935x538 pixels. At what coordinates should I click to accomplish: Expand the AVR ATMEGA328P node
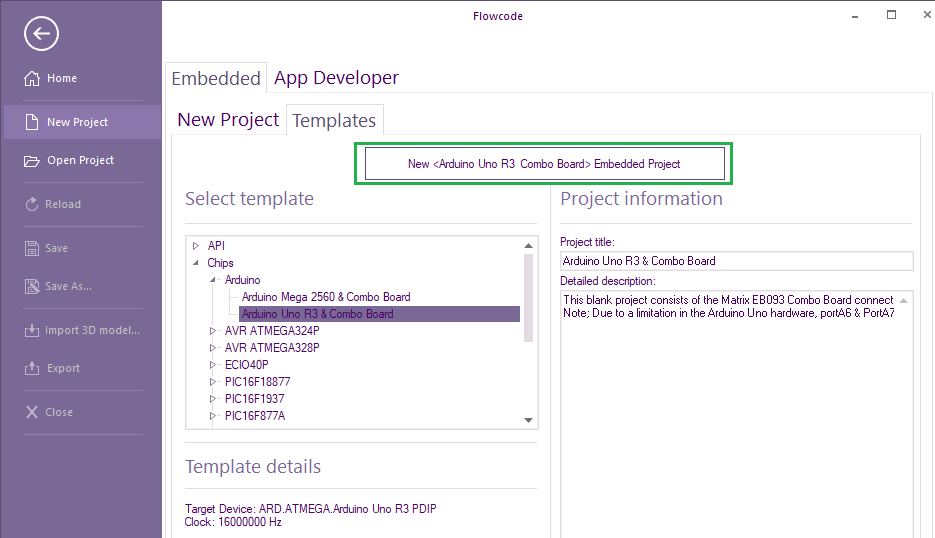pos(212,348)
